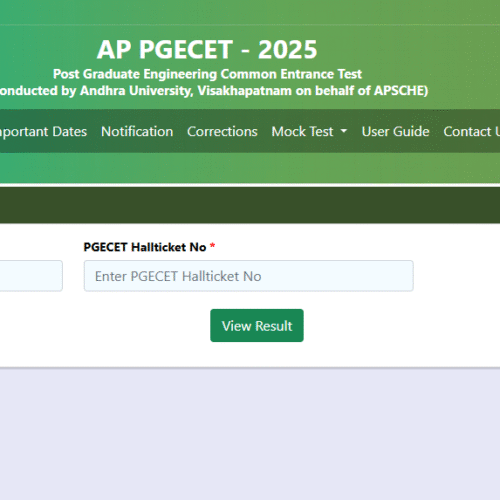This screenshot has height=500, width=500.
Task: Click the partially visible input field on the left
Action: point(31,276)
